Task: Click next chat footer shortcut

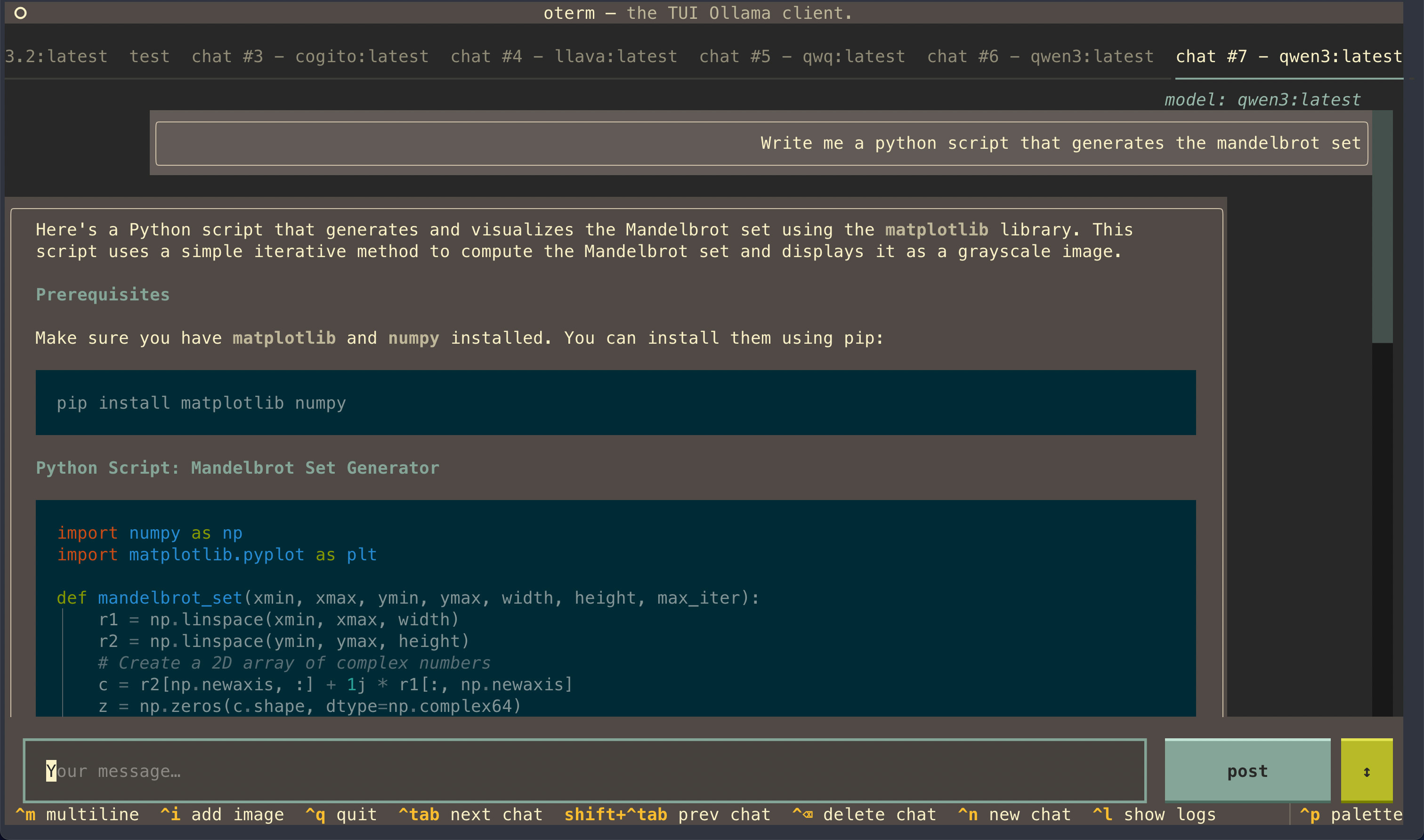Action: click(x=470, y=815)
